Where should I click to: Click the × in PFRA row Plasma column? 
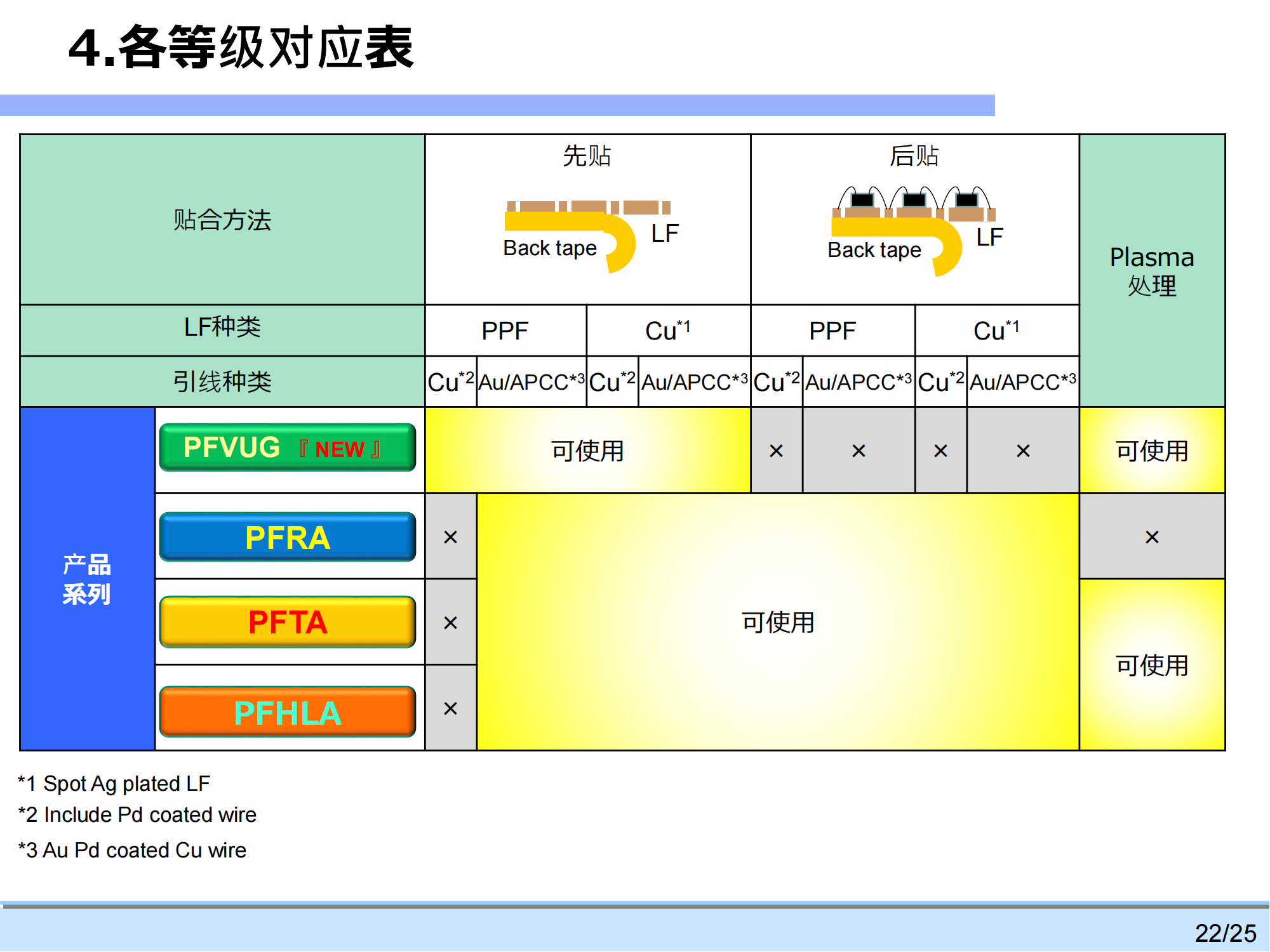pos(1152,537)
